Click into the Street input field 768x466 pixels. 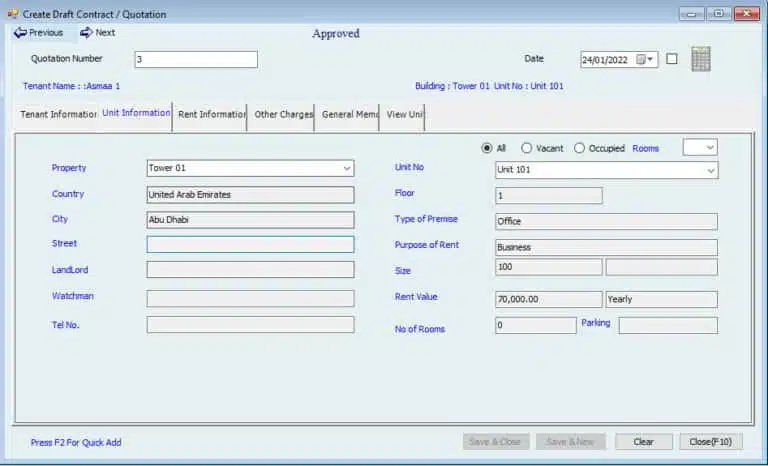pos(250,244)
